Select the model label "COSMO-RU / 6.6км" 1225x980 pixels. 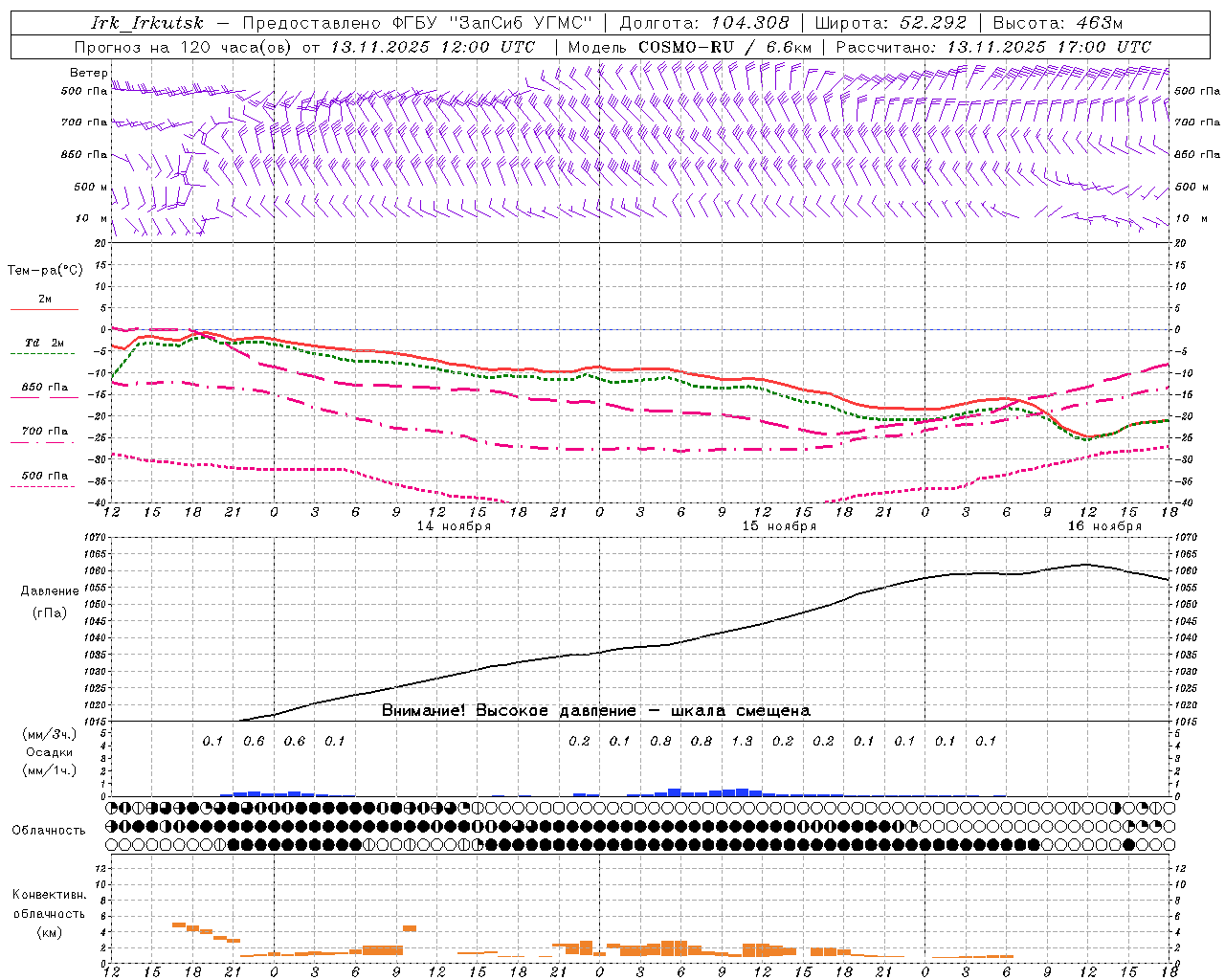point(725,47)
